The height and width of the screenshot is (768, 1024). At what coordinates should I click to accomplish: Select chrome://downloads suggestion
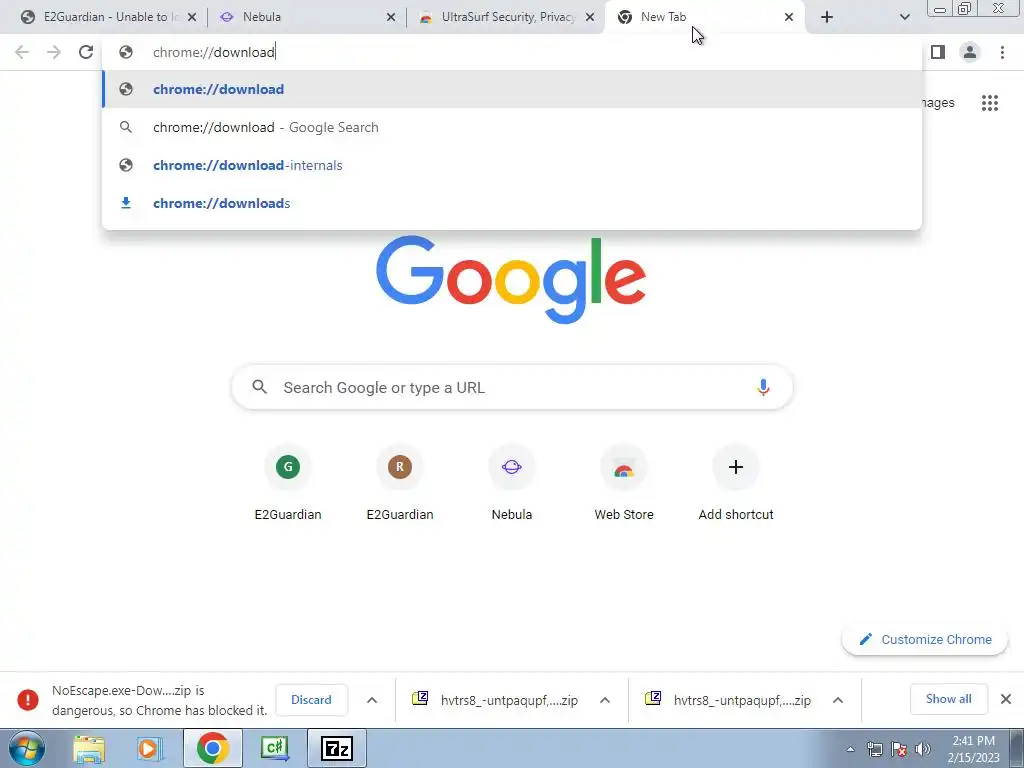tap(512, 203)
